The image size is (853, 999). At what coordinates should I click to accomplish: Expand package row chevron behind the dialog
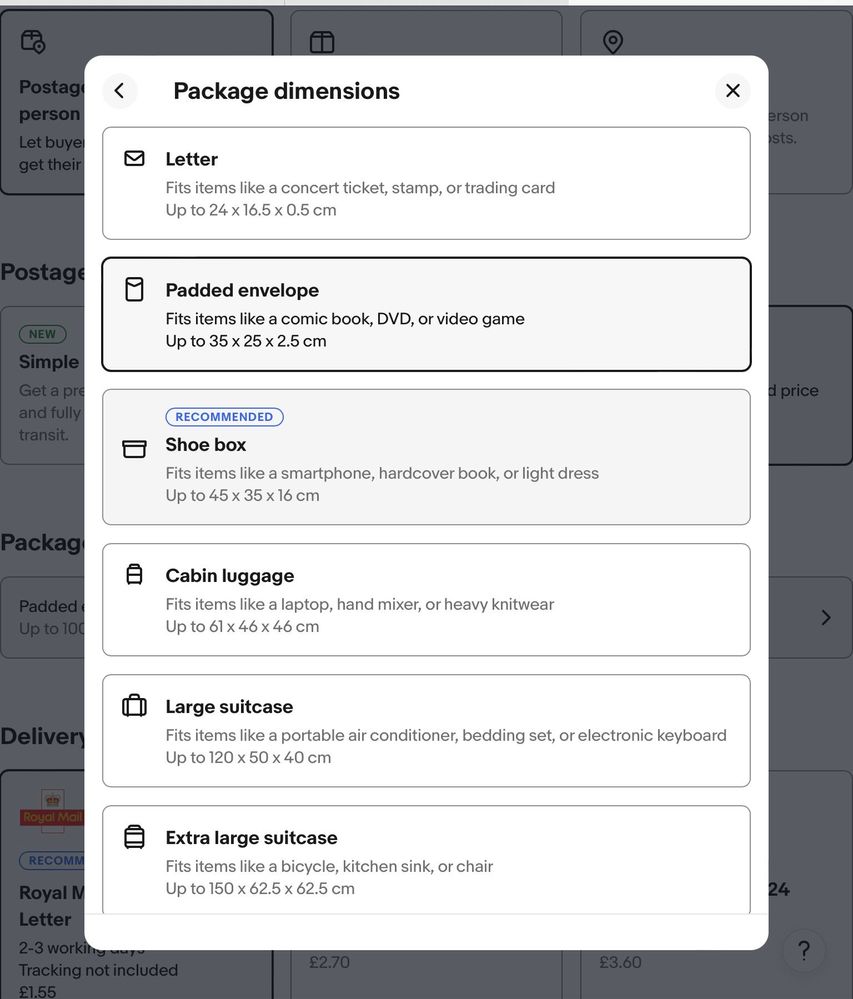tap(826, 617)
